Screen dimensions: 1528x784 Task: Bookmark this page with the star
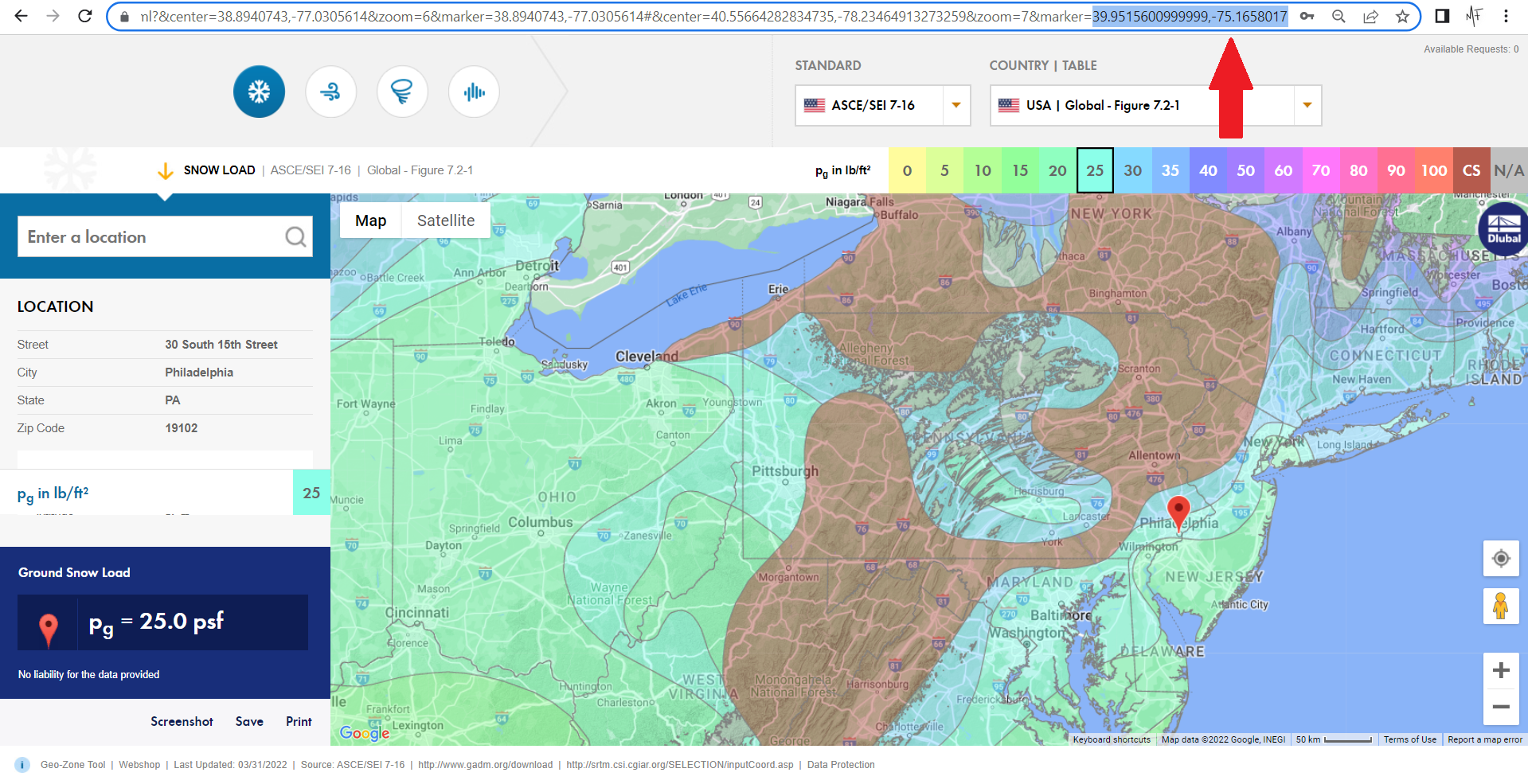(x=1402, y=16)
